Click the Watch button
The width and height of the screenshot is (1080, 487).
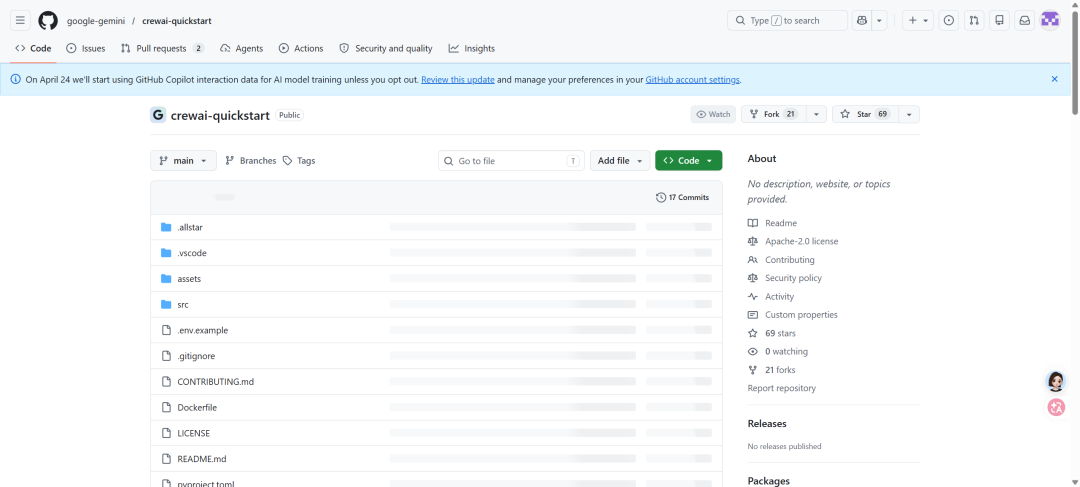[x=714, y=114]
